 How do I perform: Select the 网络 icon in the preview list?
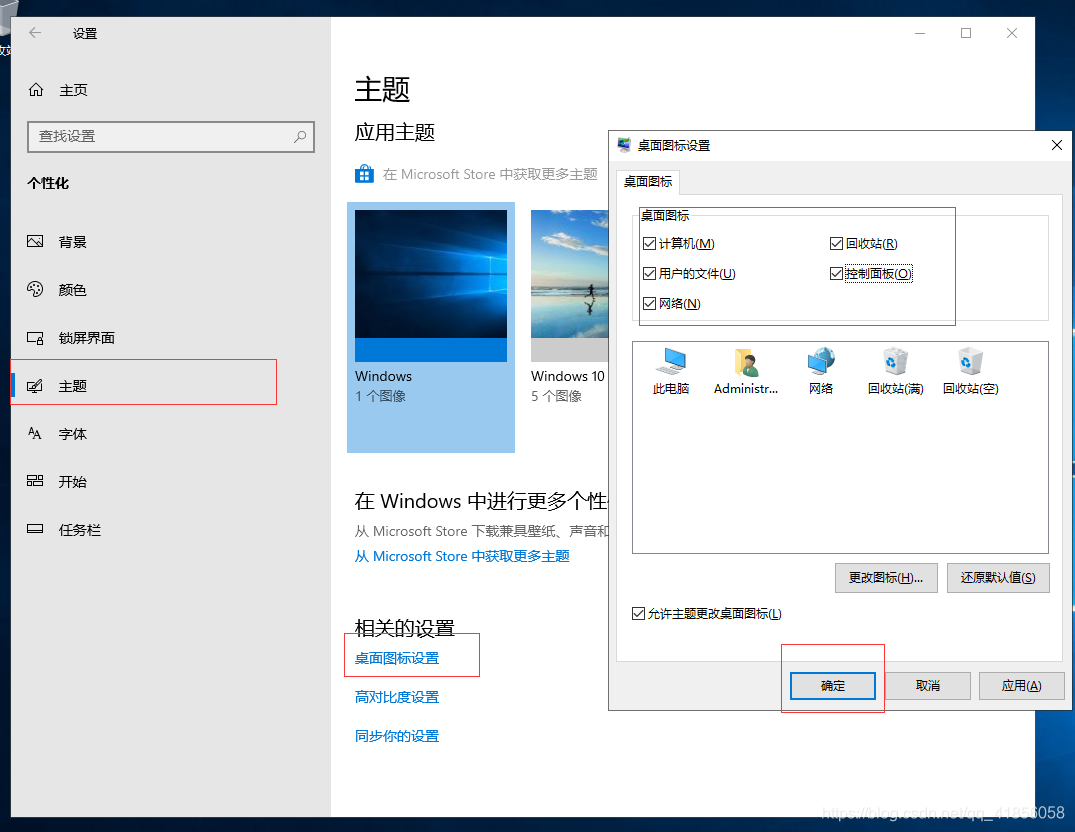click(x=820, y=365)
